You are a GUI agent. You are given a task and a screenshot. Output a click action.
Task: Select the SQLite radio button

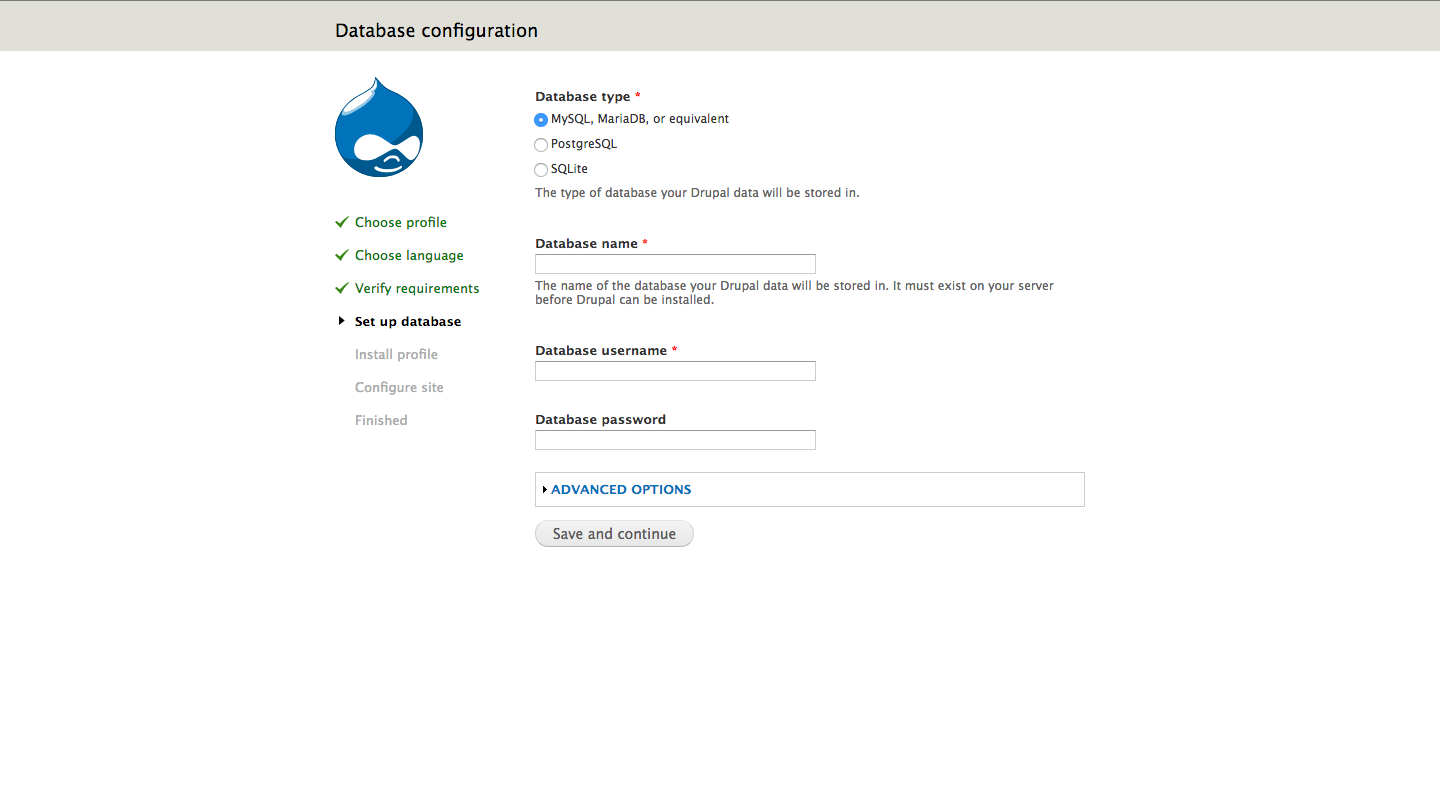(x=541, y=170)
